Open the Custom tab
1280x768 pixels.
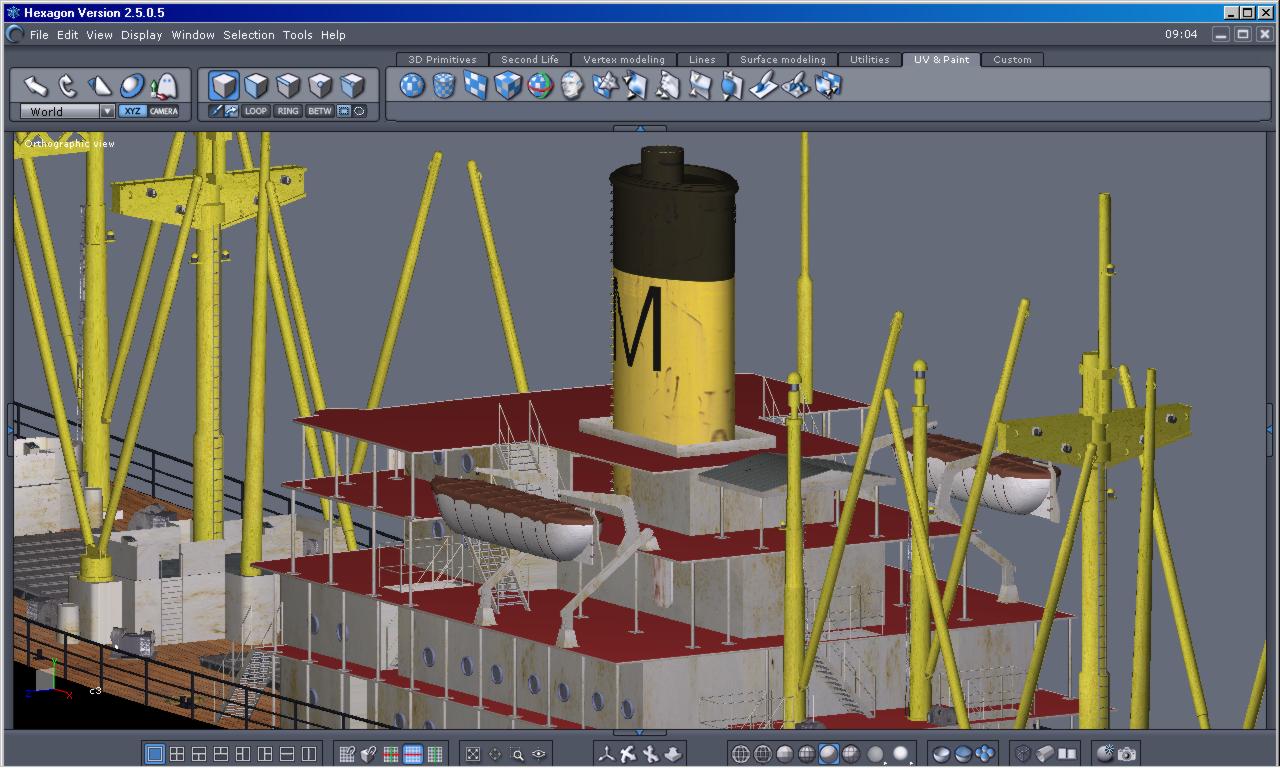tap(1012, 60)
